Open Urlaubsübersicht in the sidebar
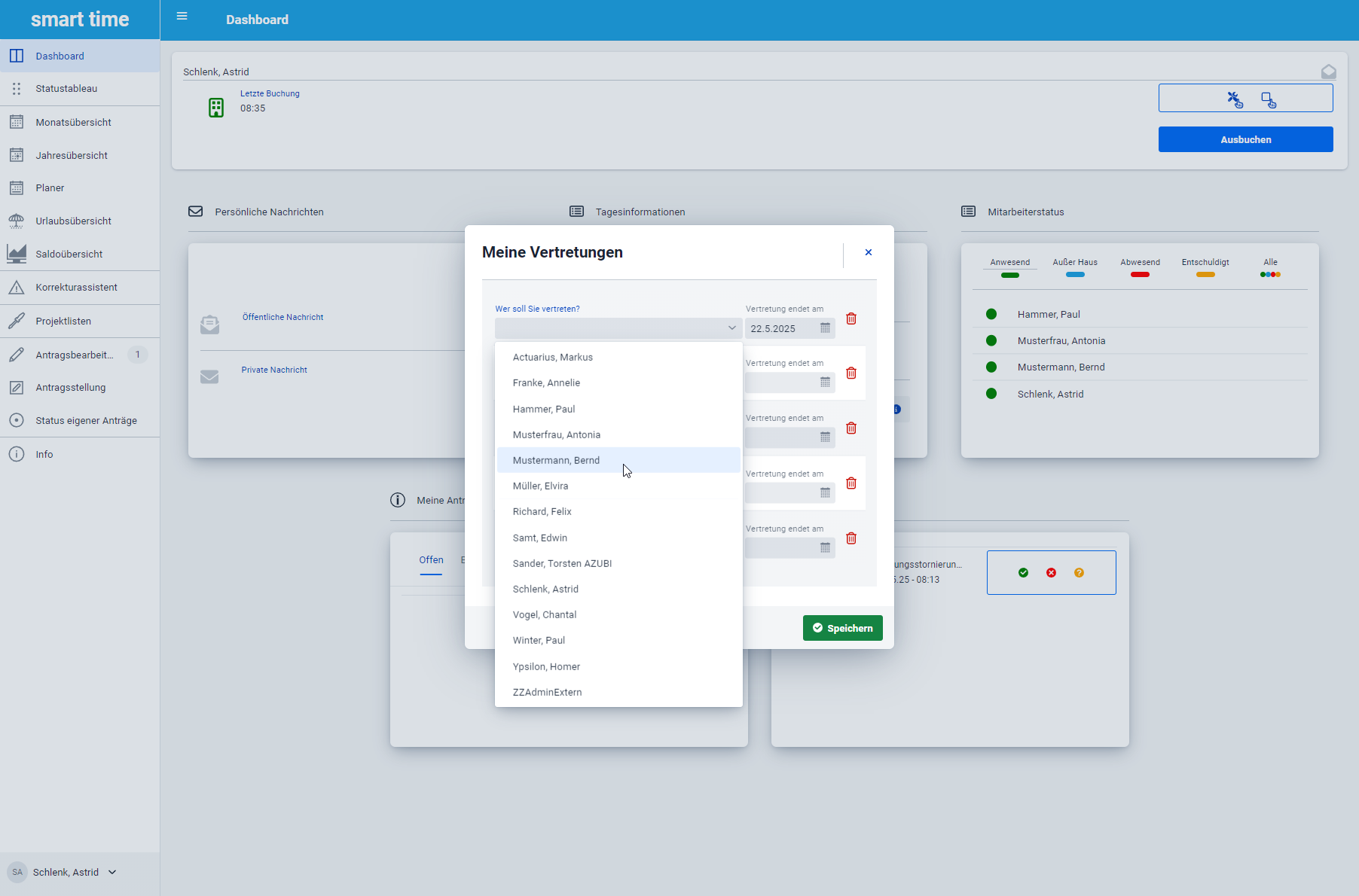This screenshot has width=1359, height=896. (x=73, y=221)
